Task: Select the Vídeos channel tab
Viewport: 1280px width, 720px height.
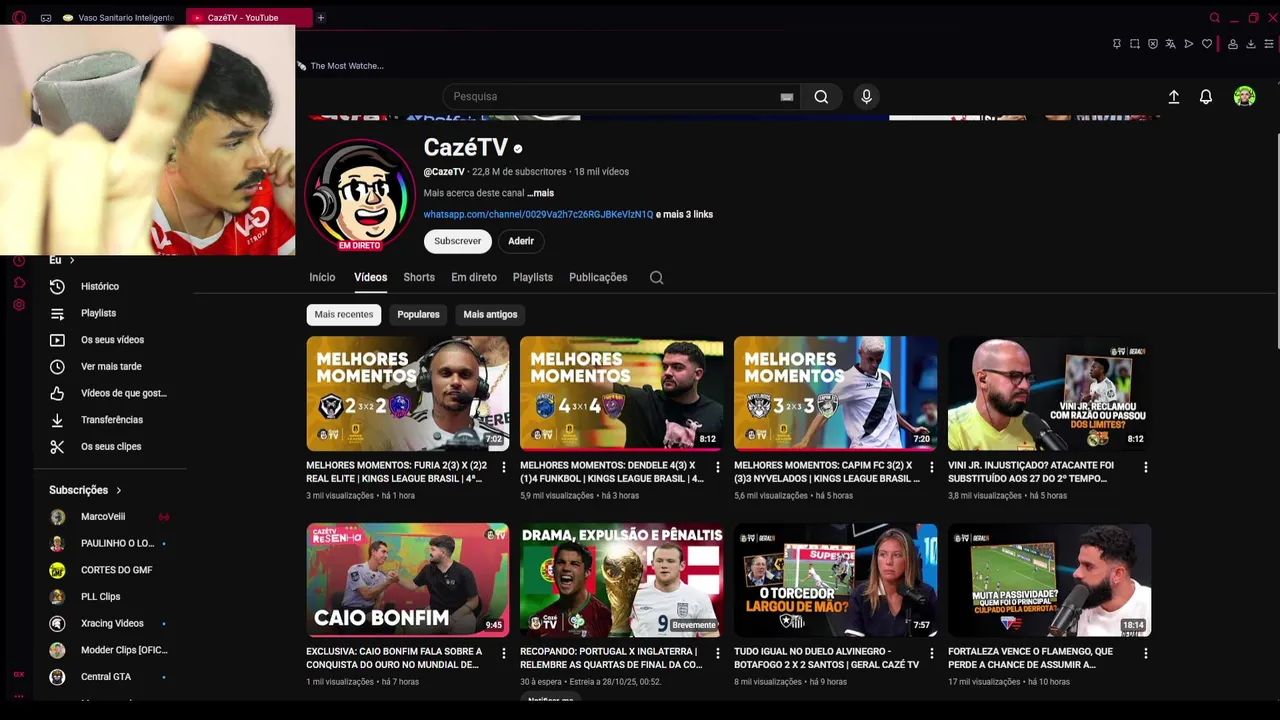Action: click(370, 277)
